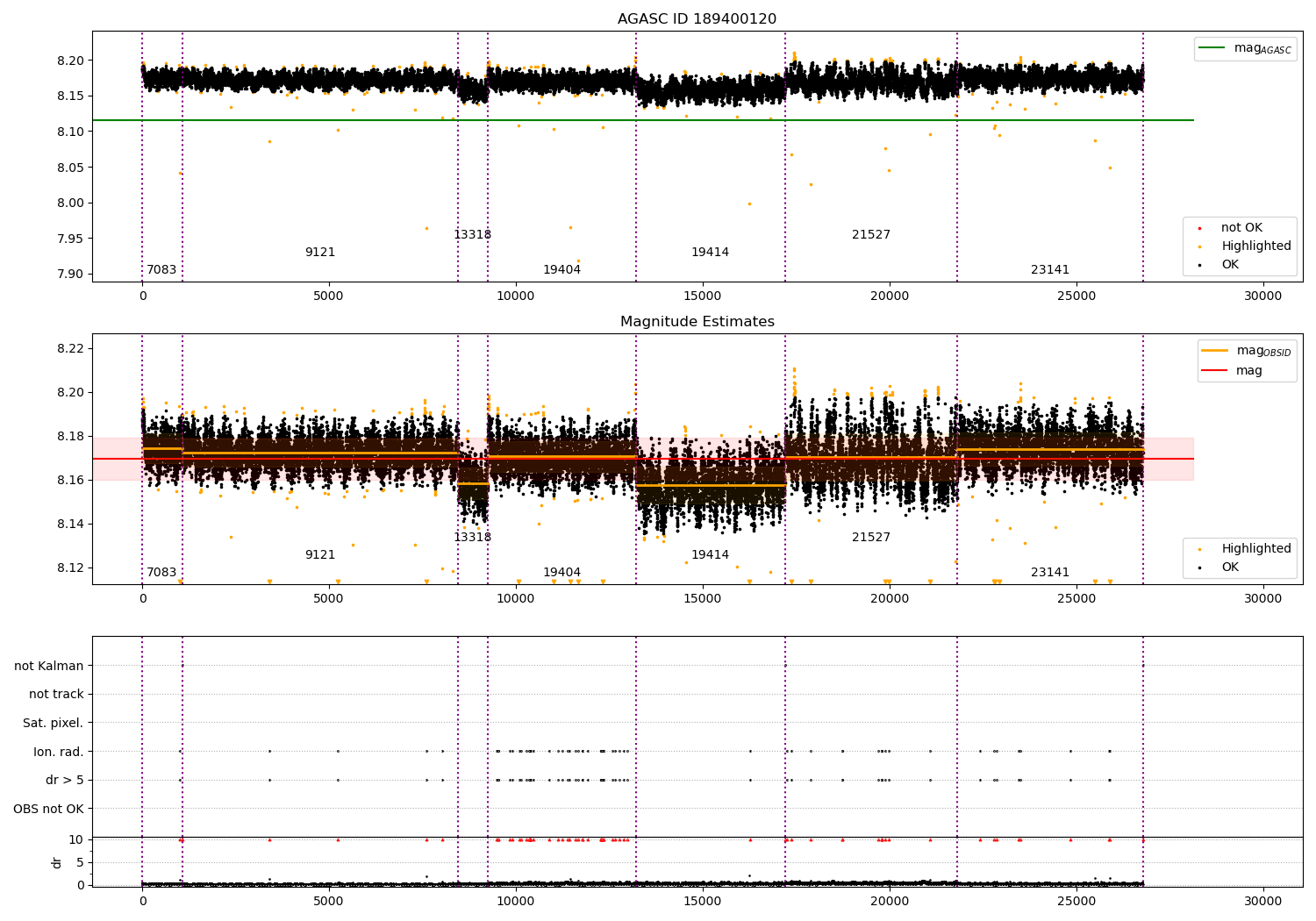
Task: Click obsid label 7083 in the AGASC ID plot
Action: (x=161, y=269)
